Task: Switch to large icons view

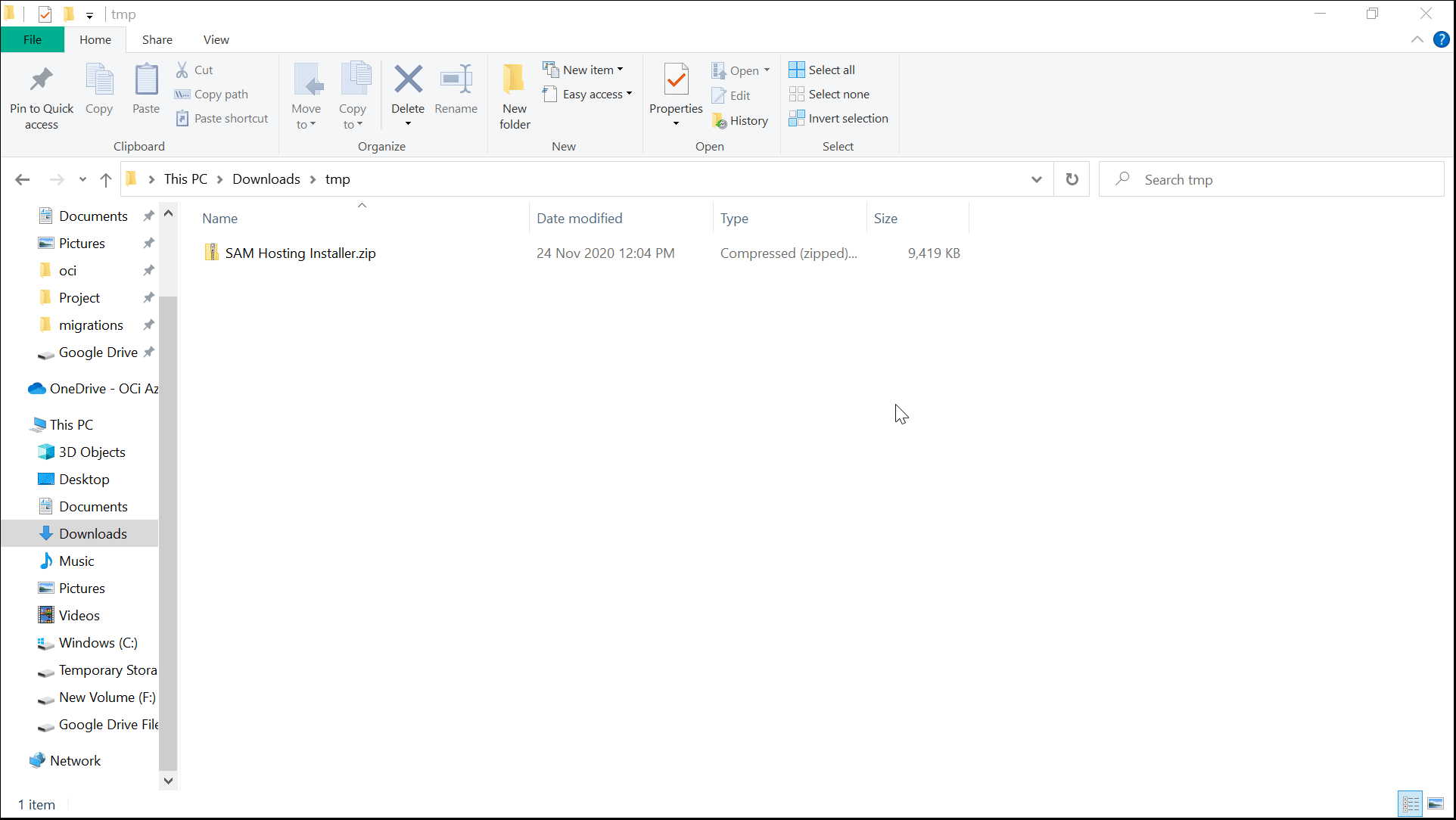Action: (1436, 803)
